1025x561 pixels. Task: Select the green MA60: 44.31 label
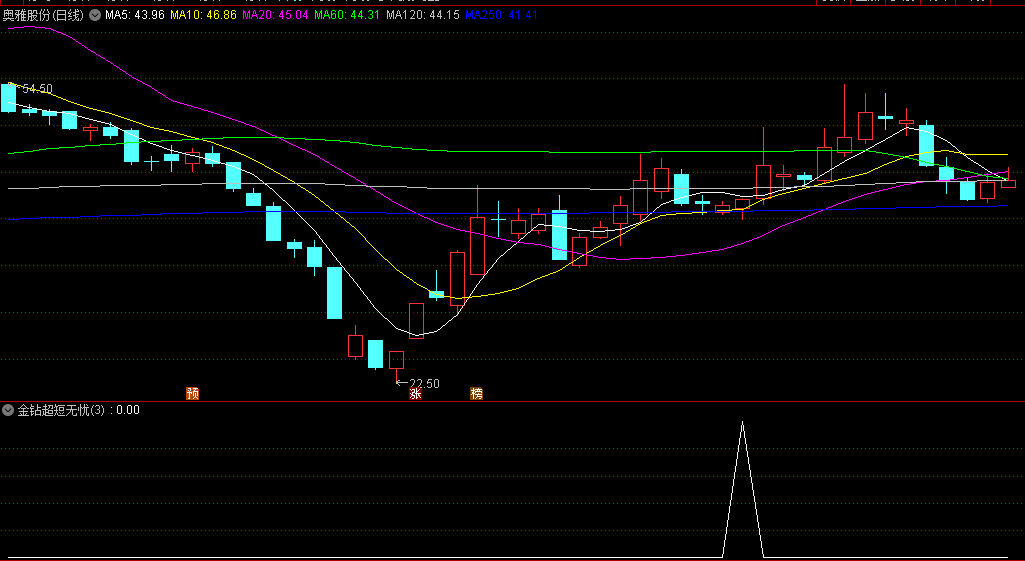347,15
